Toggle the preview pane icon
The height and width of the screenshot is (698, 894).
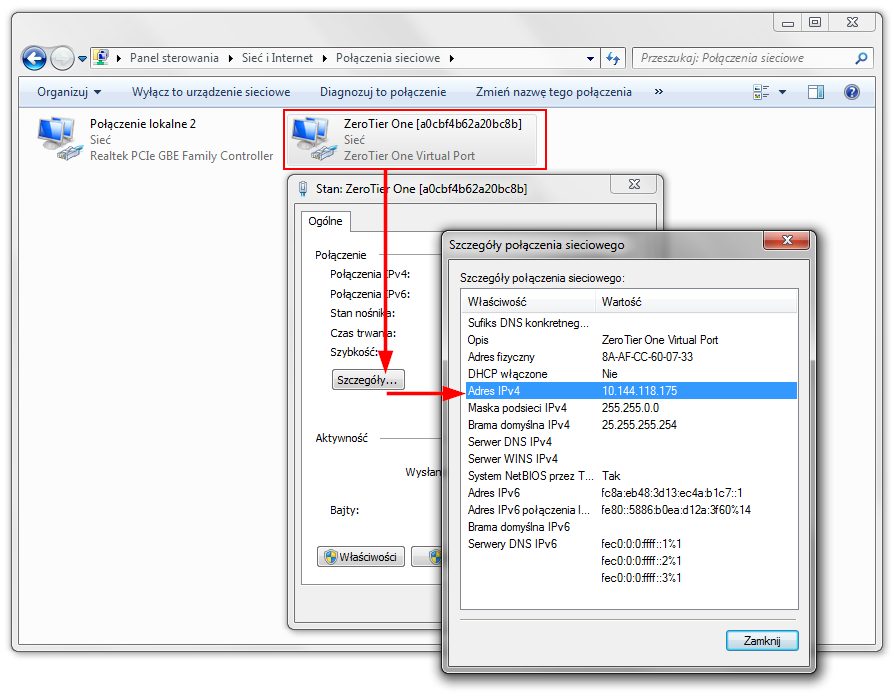tap(816, 92)
